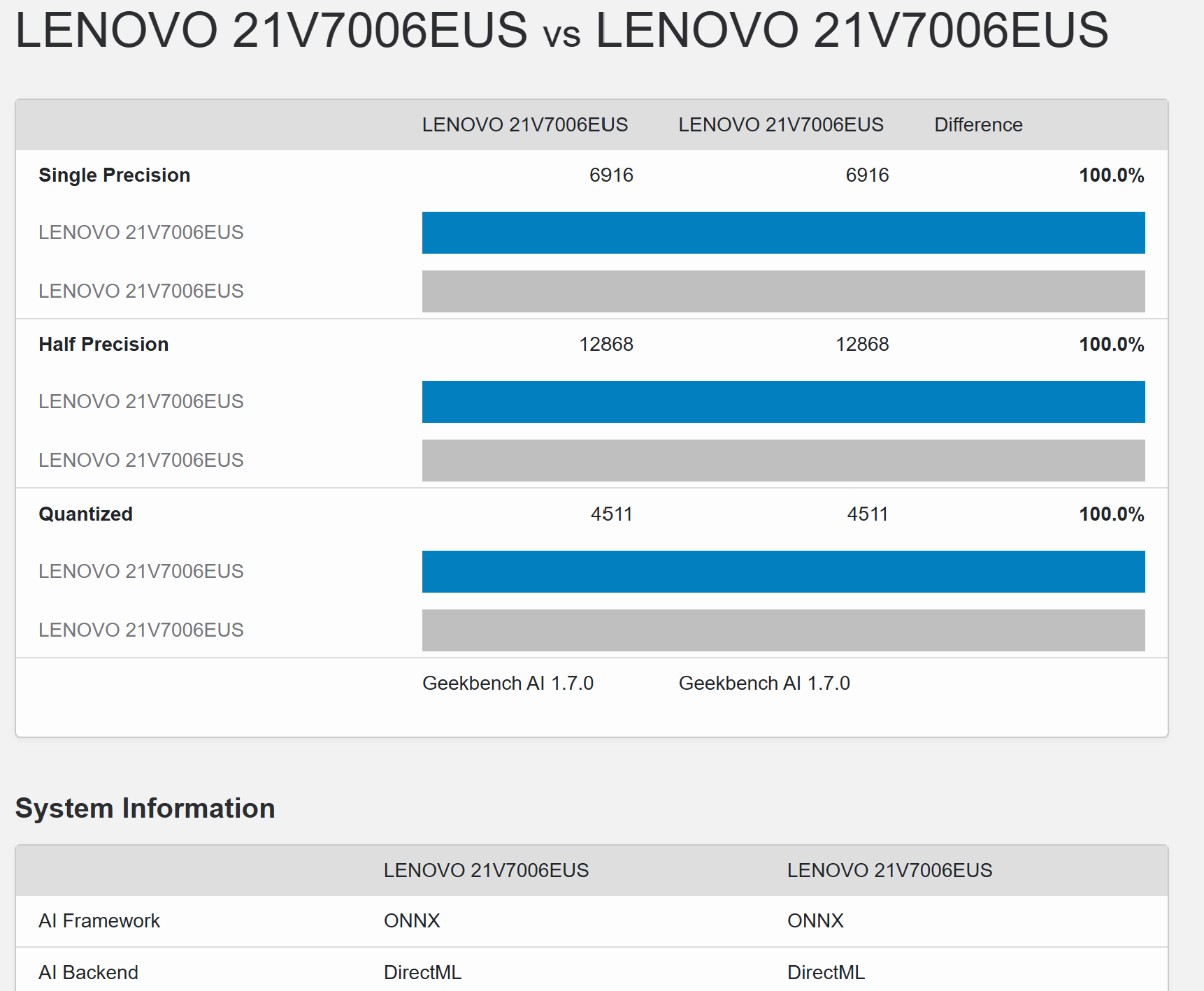
Task: Click the device label beside the blue Quantized bar
Action: tap(141, 571)
